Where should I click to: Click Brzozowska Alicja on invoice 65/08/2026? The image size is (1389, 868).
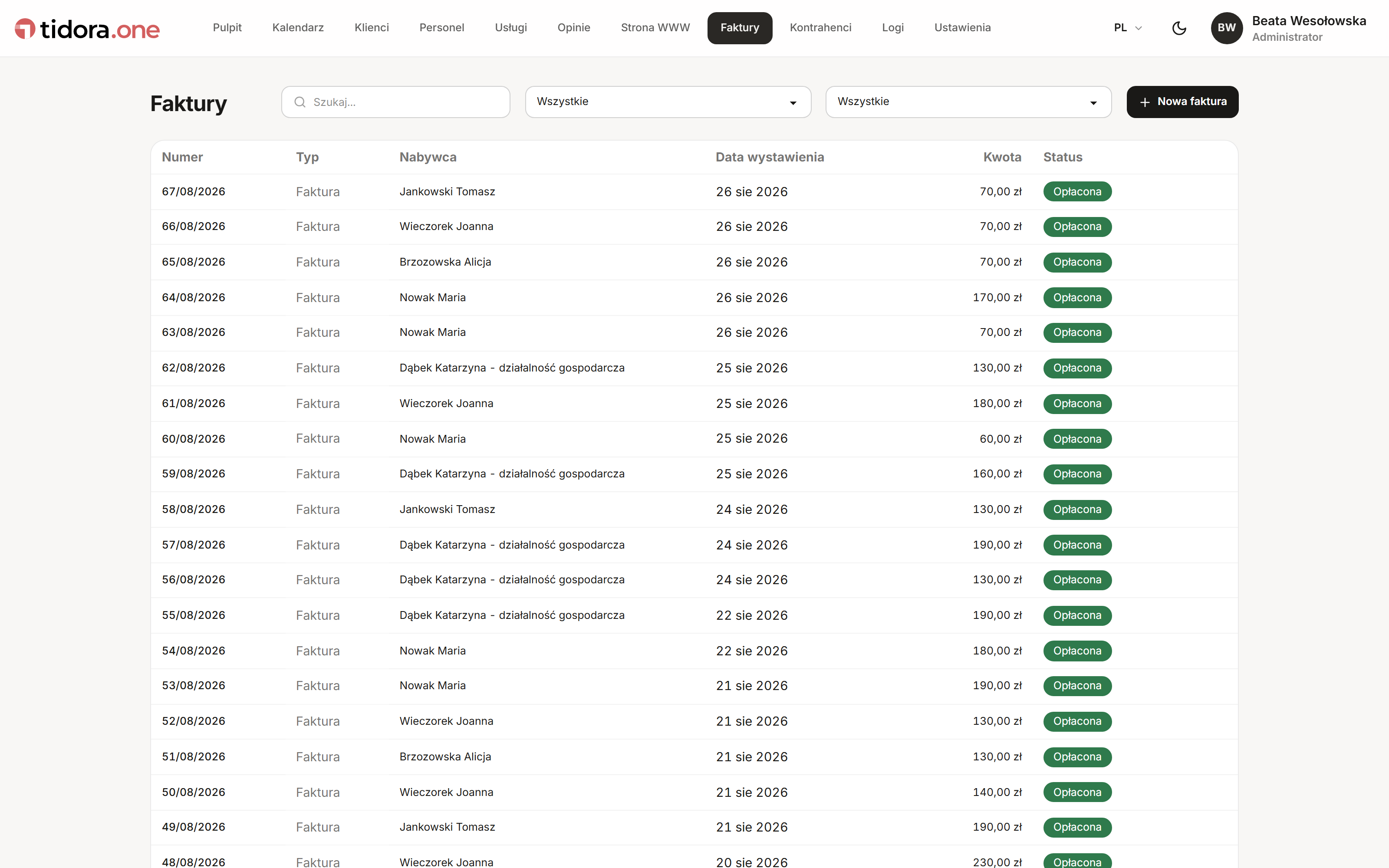(445, 262)
